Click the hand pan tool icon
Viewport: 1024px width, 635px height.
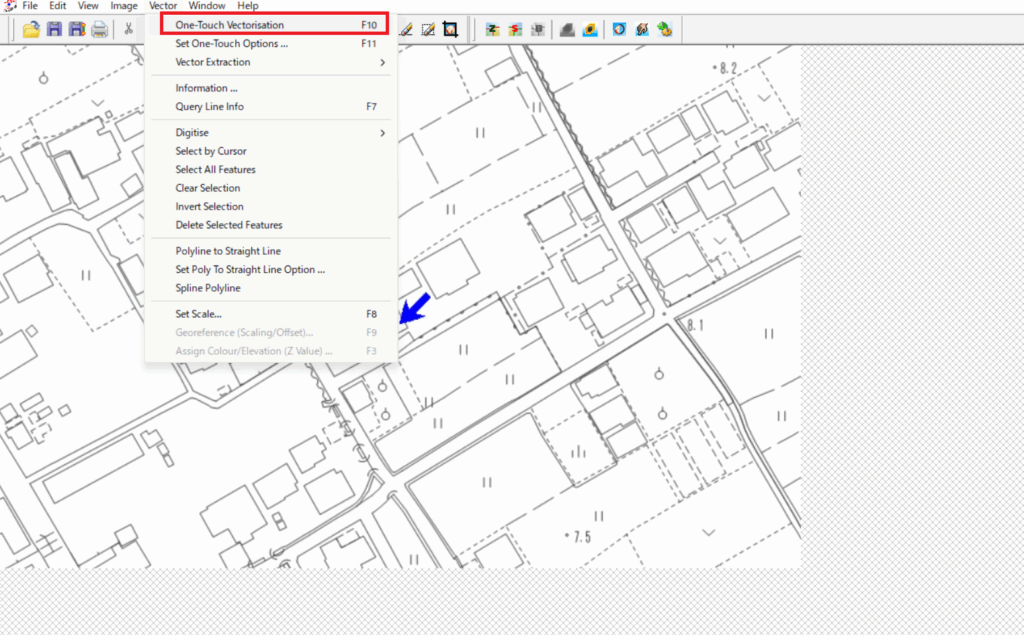(x=642, y=29)
